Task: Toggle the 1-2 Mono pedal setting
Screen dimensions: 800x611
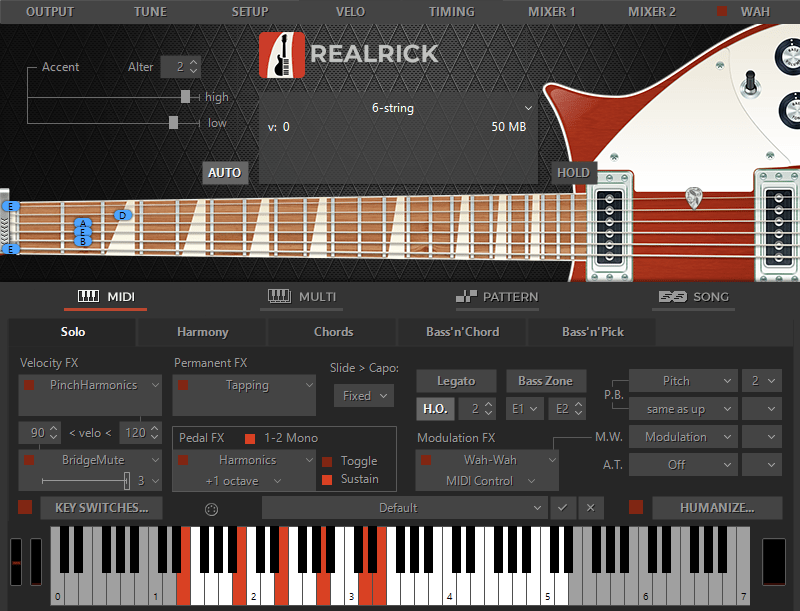Action: pos(249,436)
